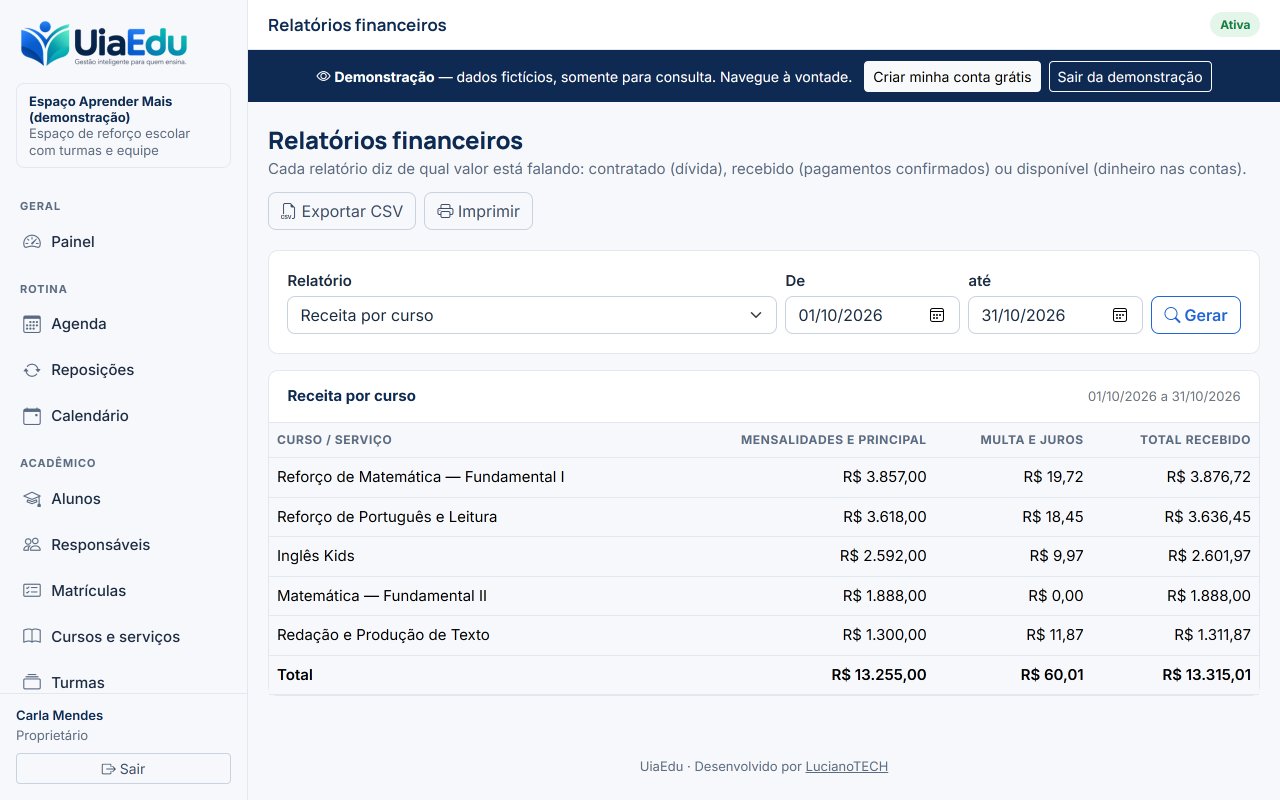Generate the report with Gerar
The height and width of the screenshot is (800, 1280).
[x=1196, y=315]
